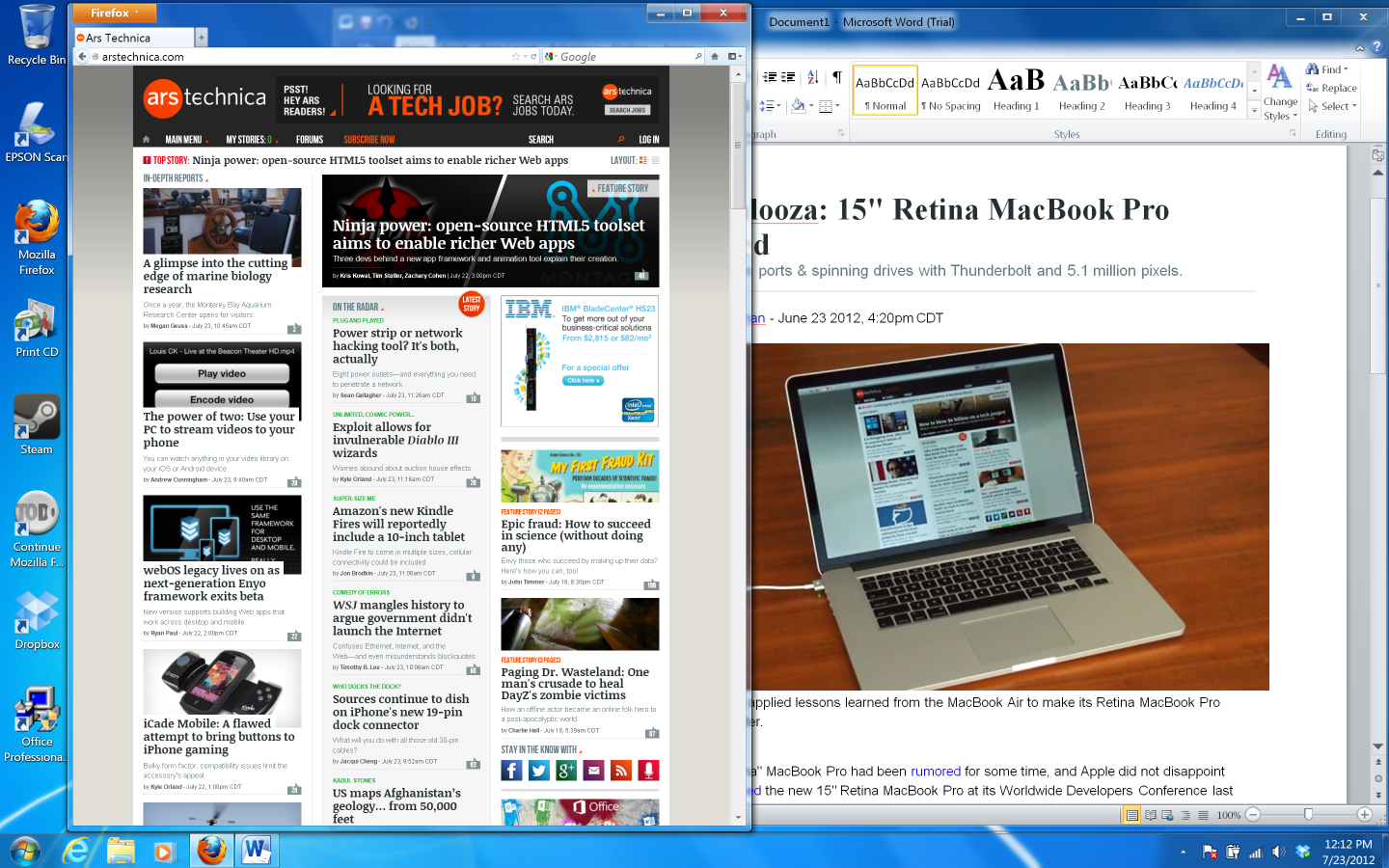Click the Twitter icon on Ars Technica
This screenshot has height=868, width=1389.
(538, 770)
